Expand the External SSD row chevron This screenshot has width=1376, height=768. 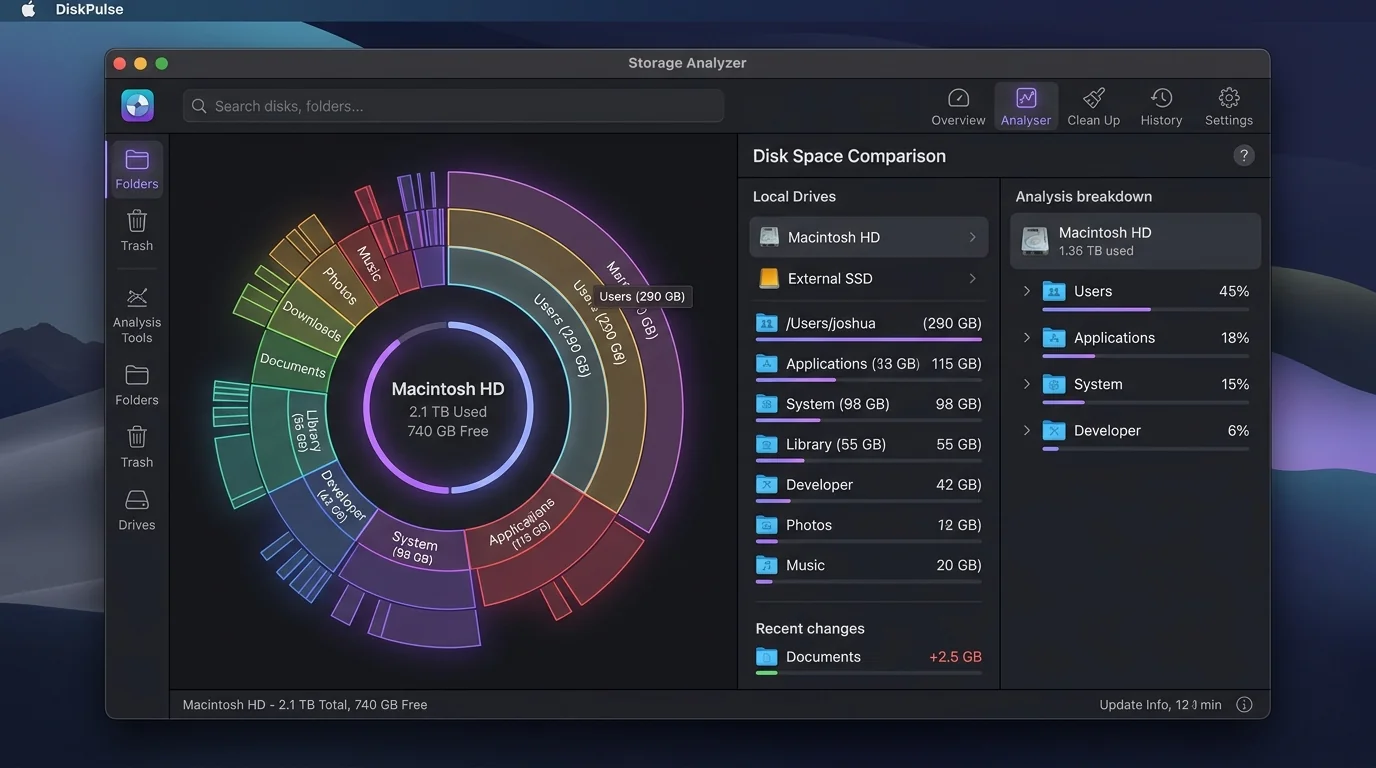pyautogui.click(x=972, y=278)
